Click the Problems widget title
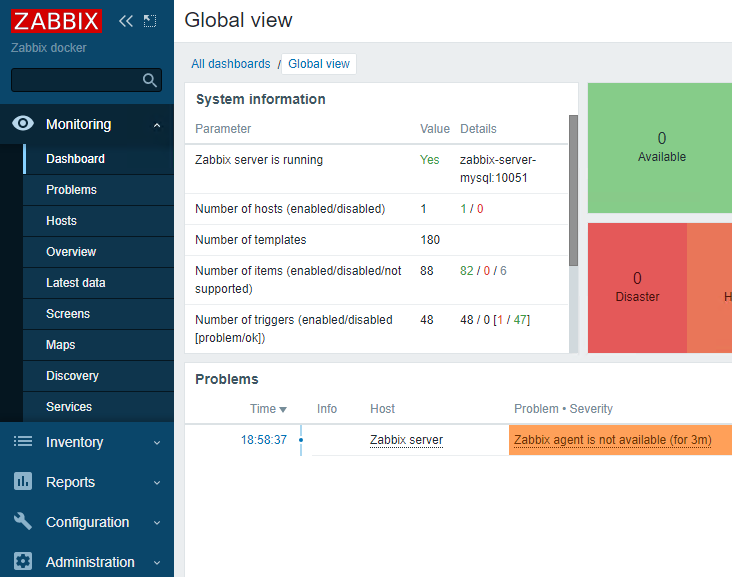 pos(226,379)
